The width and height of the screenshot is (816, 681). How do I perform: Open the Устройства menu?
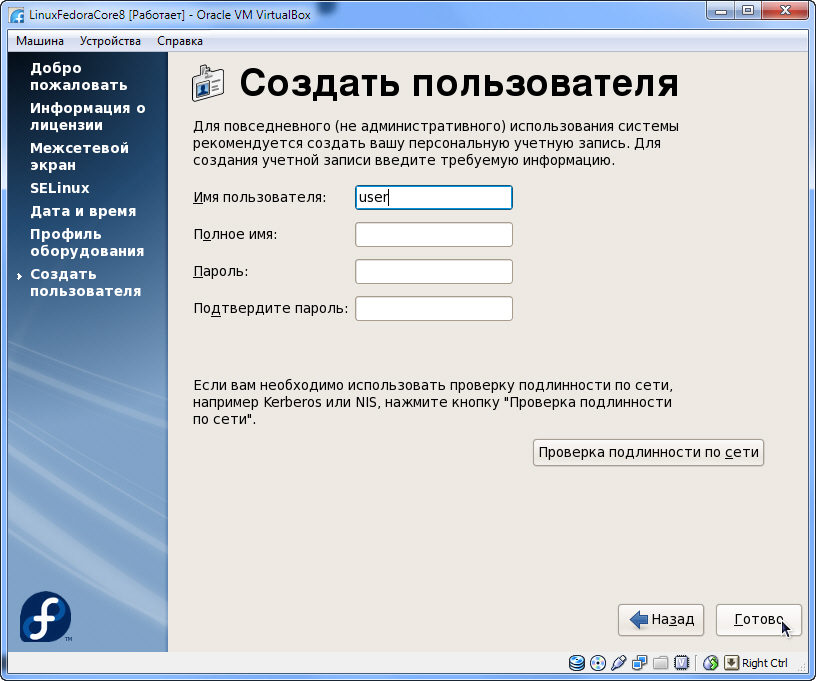(110, 41)
